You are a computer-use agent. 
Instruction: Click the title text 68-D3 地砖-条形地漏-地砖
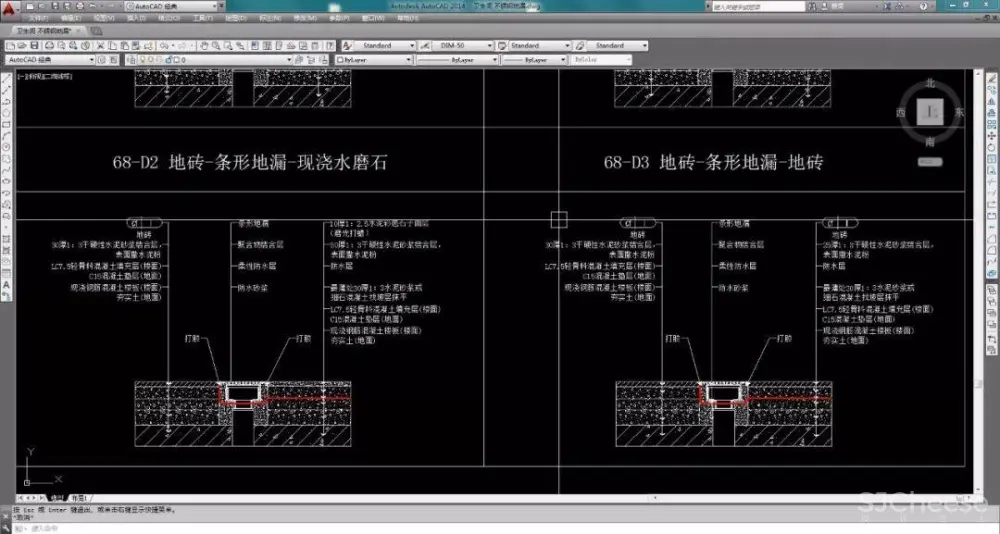(714, 162)
